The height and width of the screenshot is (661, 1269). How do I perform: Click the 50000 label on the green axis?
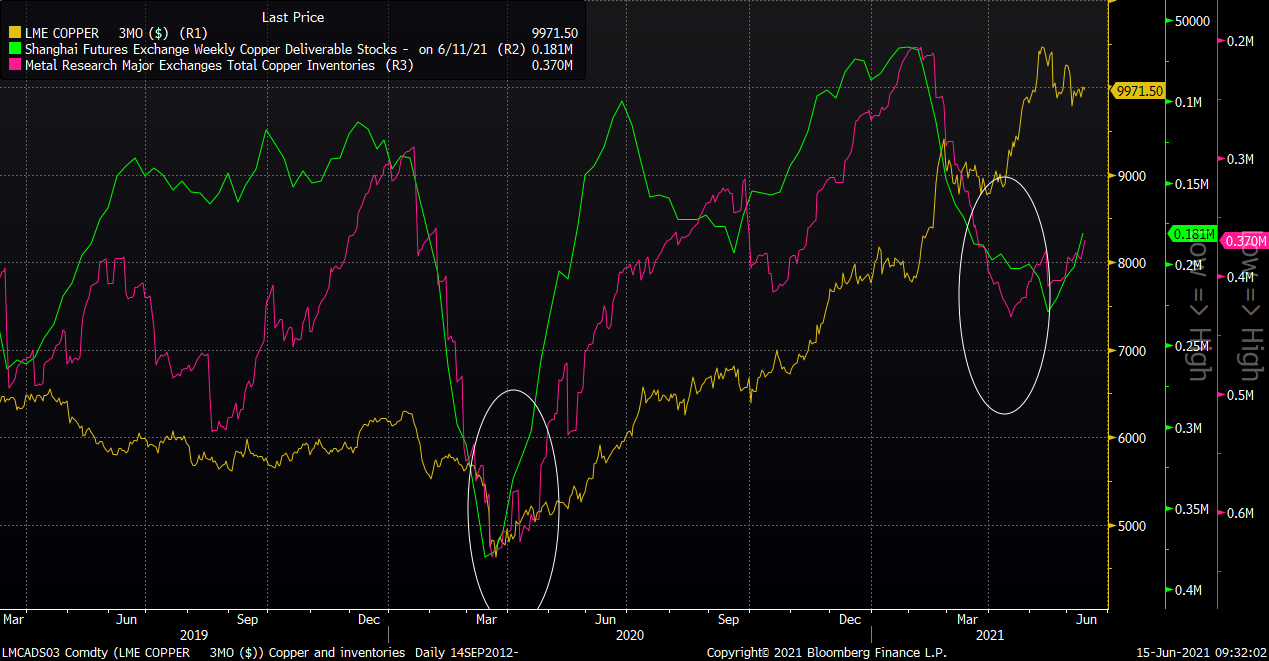click(x=1194, y=22)
